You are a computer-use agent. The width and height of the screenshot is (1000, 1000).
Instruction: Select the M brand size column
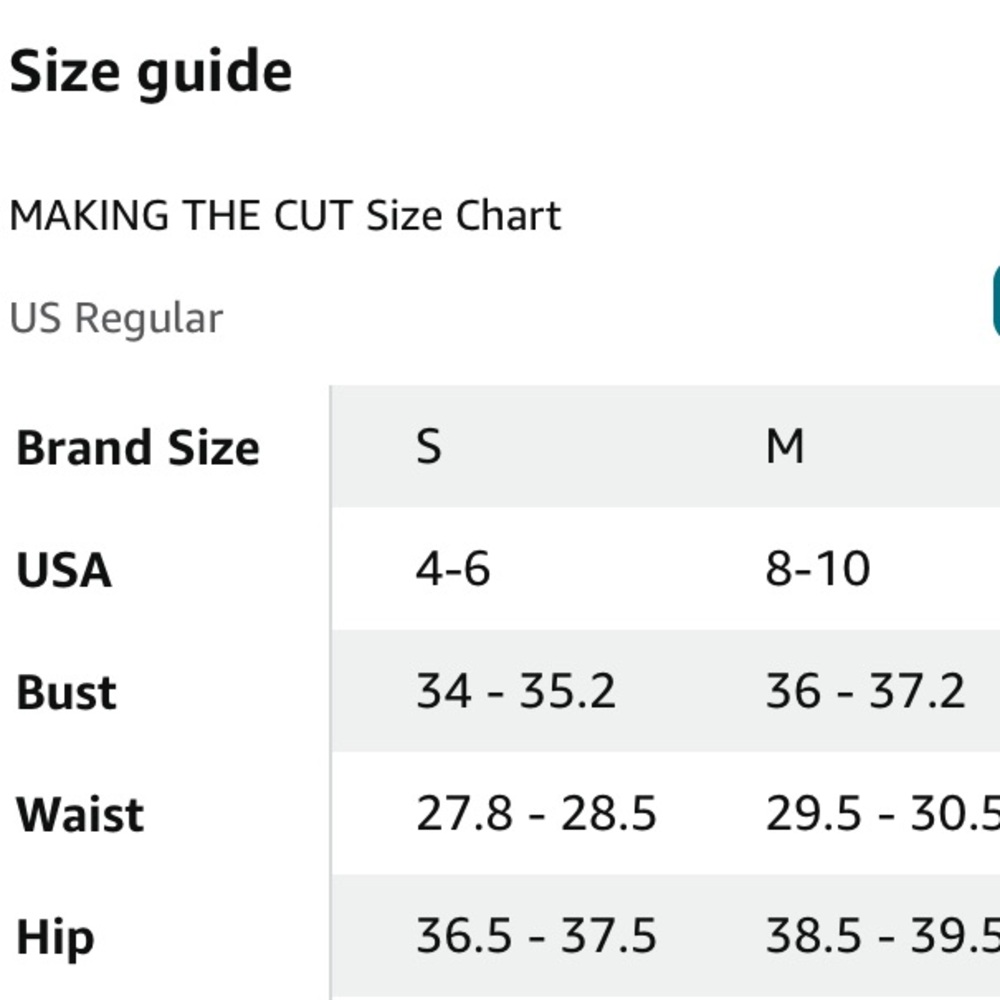[785, 447]
